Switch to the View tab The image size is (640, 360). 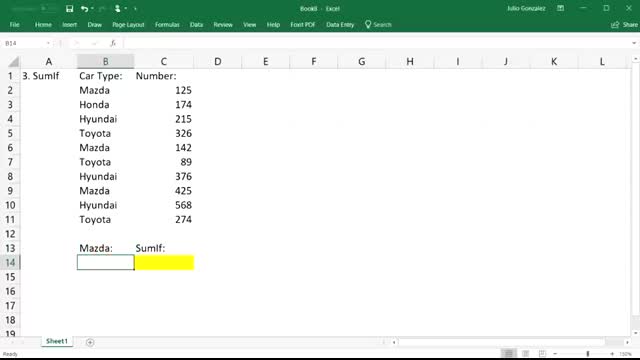click(x=249, y=25)
